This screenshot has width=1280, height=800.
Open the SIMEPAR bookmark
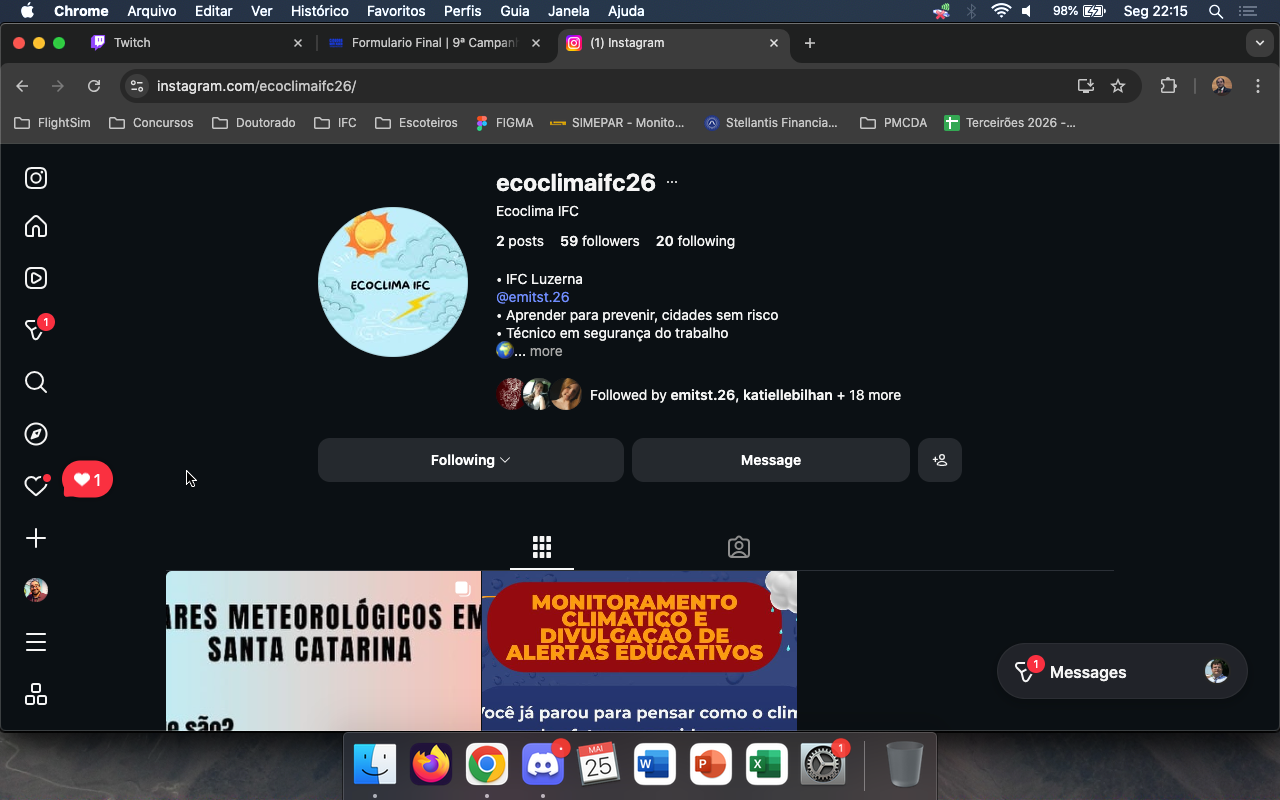tap(617, 123)
